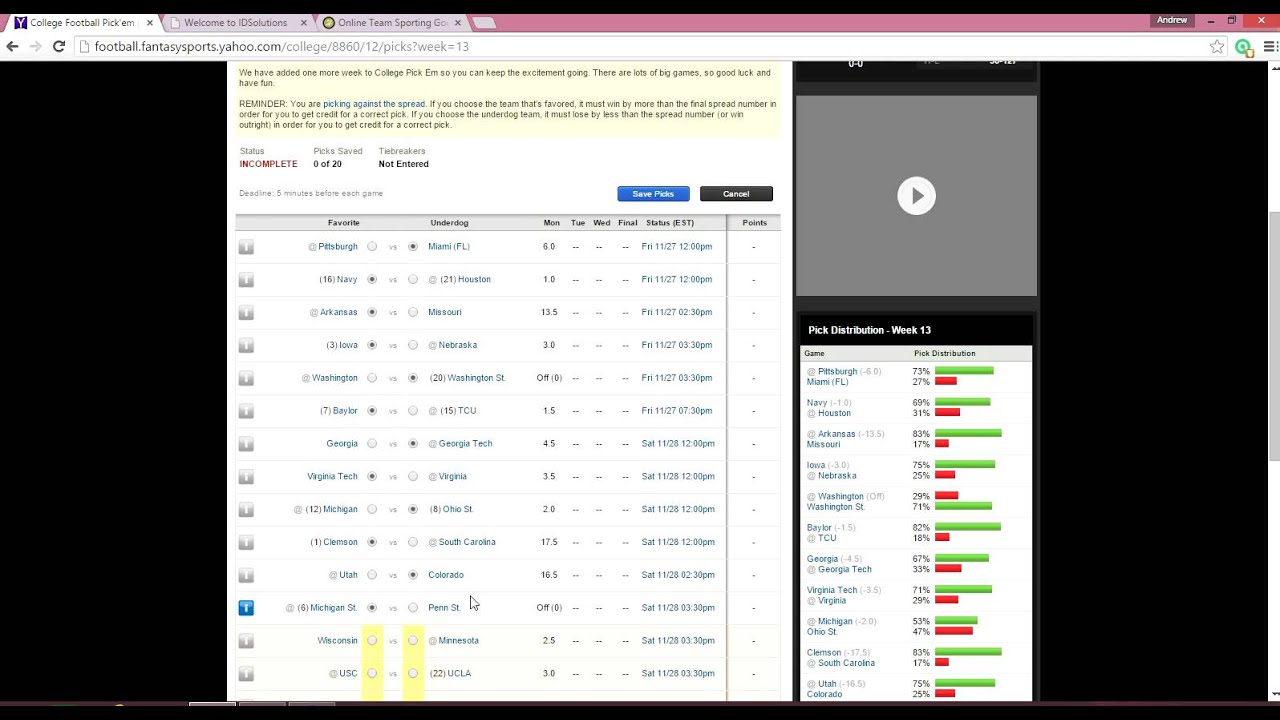Choose Washington favorite radio button

click(372, 378)
